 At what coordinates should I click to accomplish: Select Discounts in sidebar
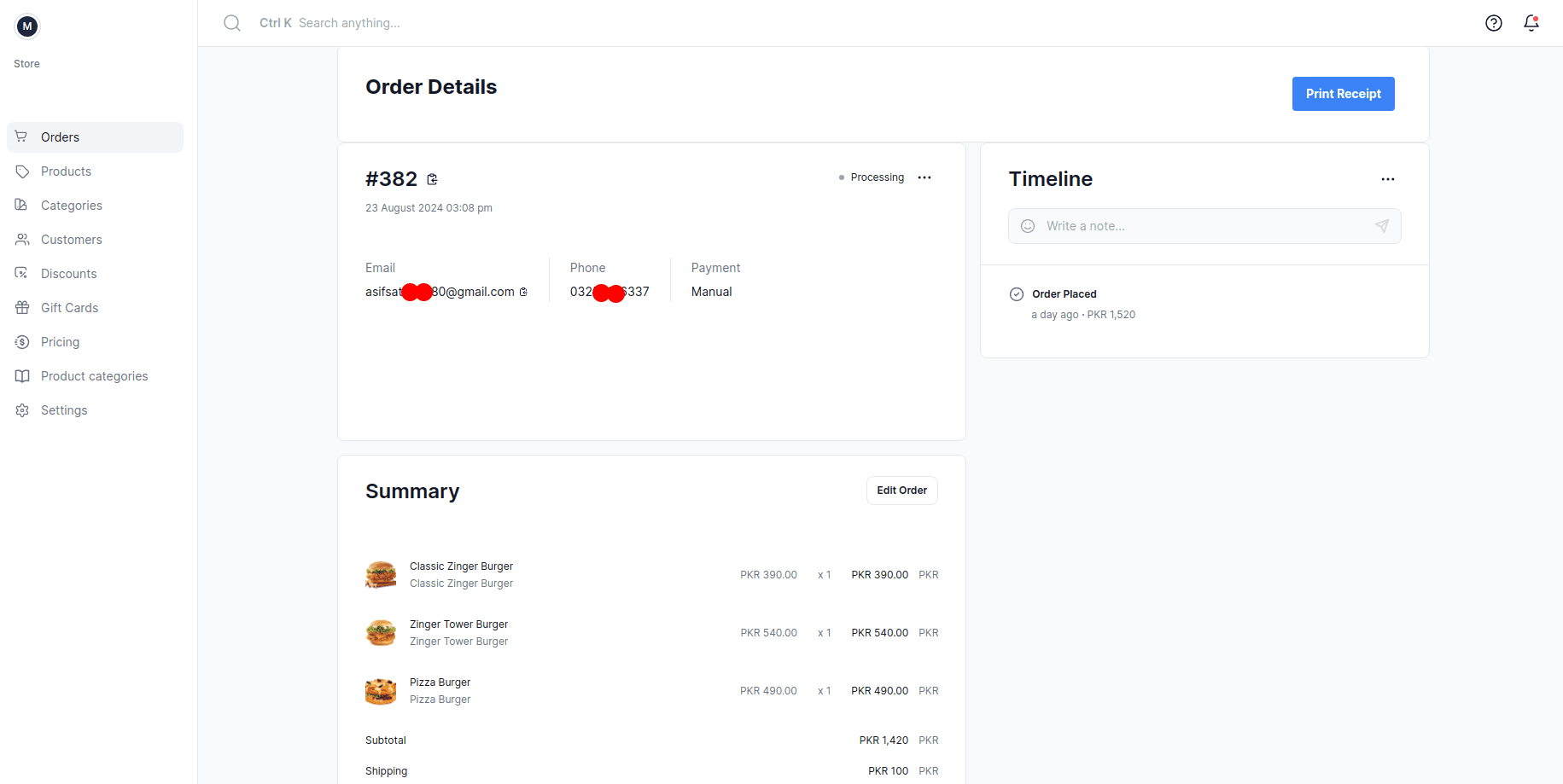95,274
